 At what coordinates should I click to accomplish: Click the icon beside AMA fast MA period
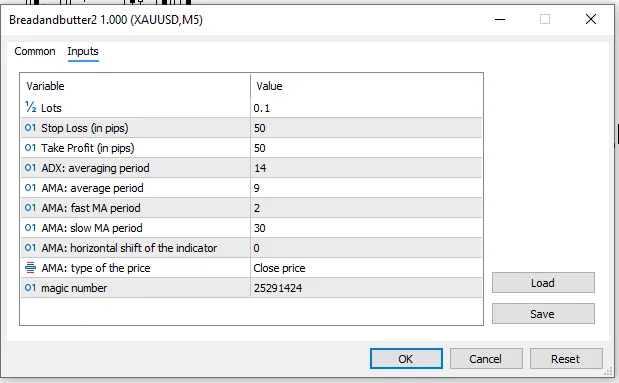(x=30, y=208)
